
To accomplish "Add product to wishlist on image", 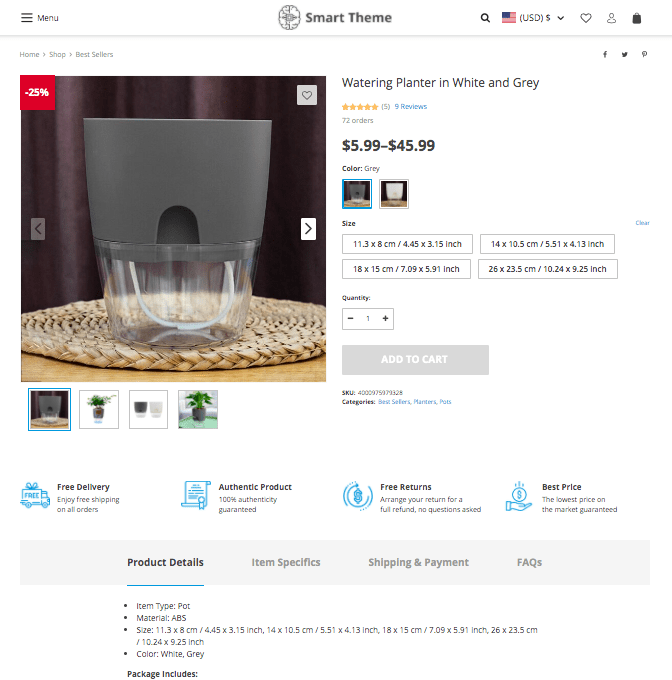I will tap(307, 96).
